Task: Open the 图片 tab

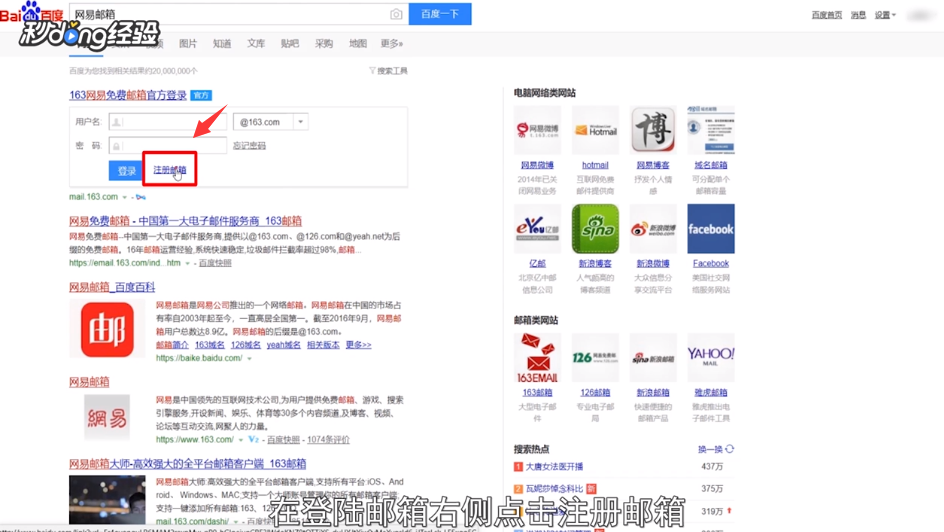Action: click(188, 43)
